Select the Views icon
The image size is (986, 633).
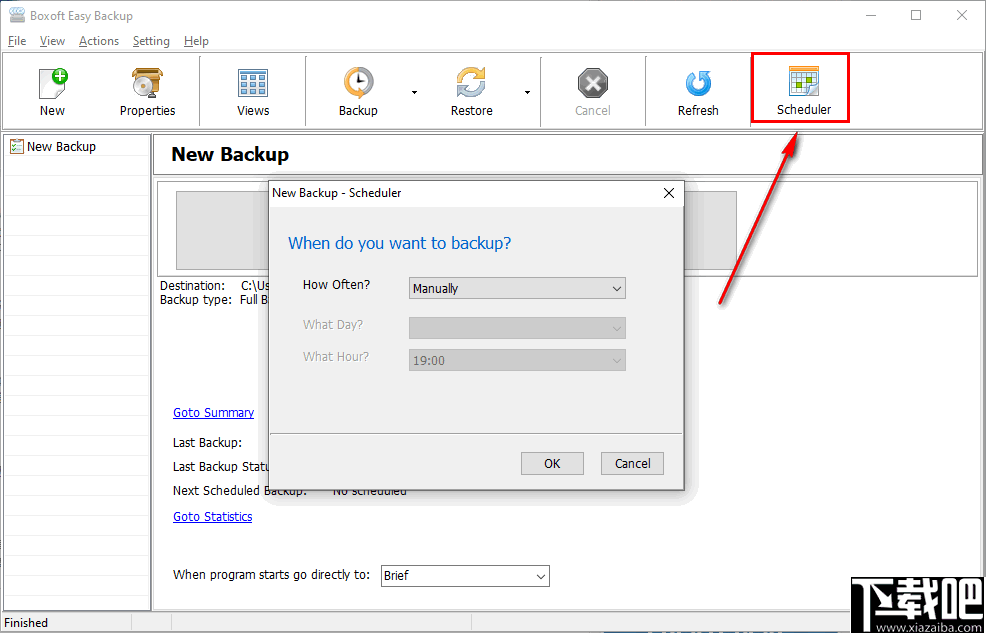252,90
